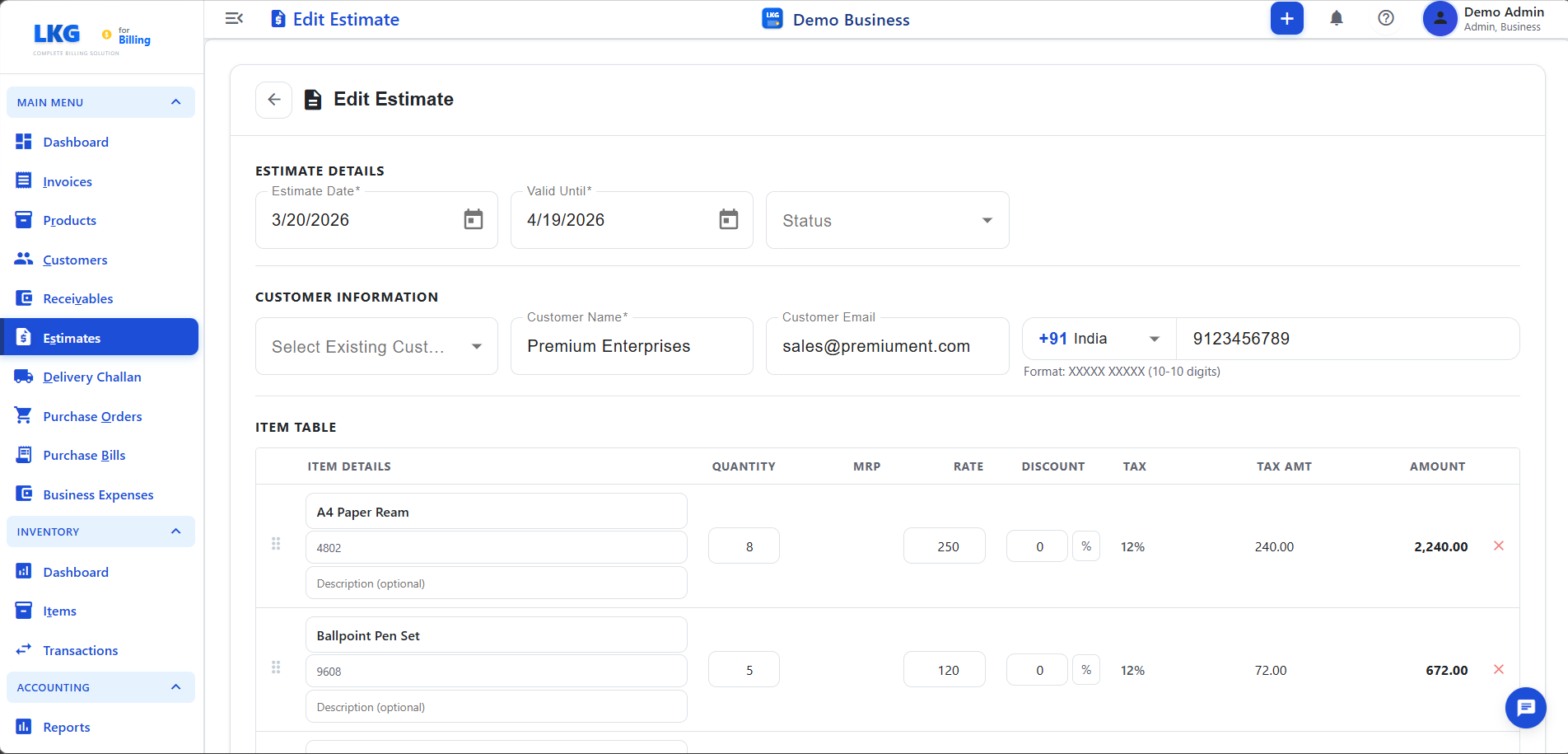
Task: Click description field under A4 Paper Ream
Action: pyautogui.click(x=497, y=583)
